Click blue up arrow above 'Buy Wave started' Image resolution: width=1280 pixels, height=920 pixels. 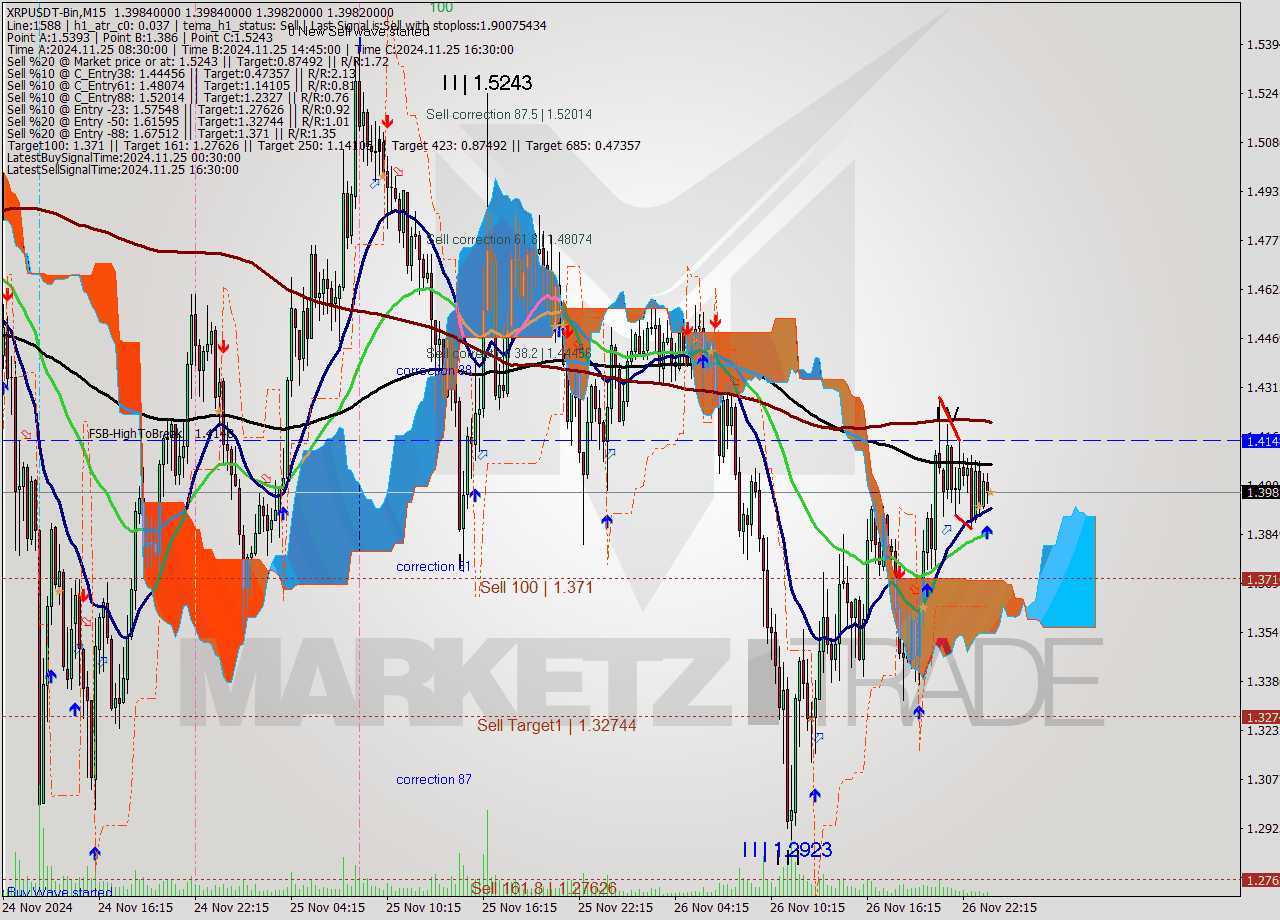(x=94, y=853)
